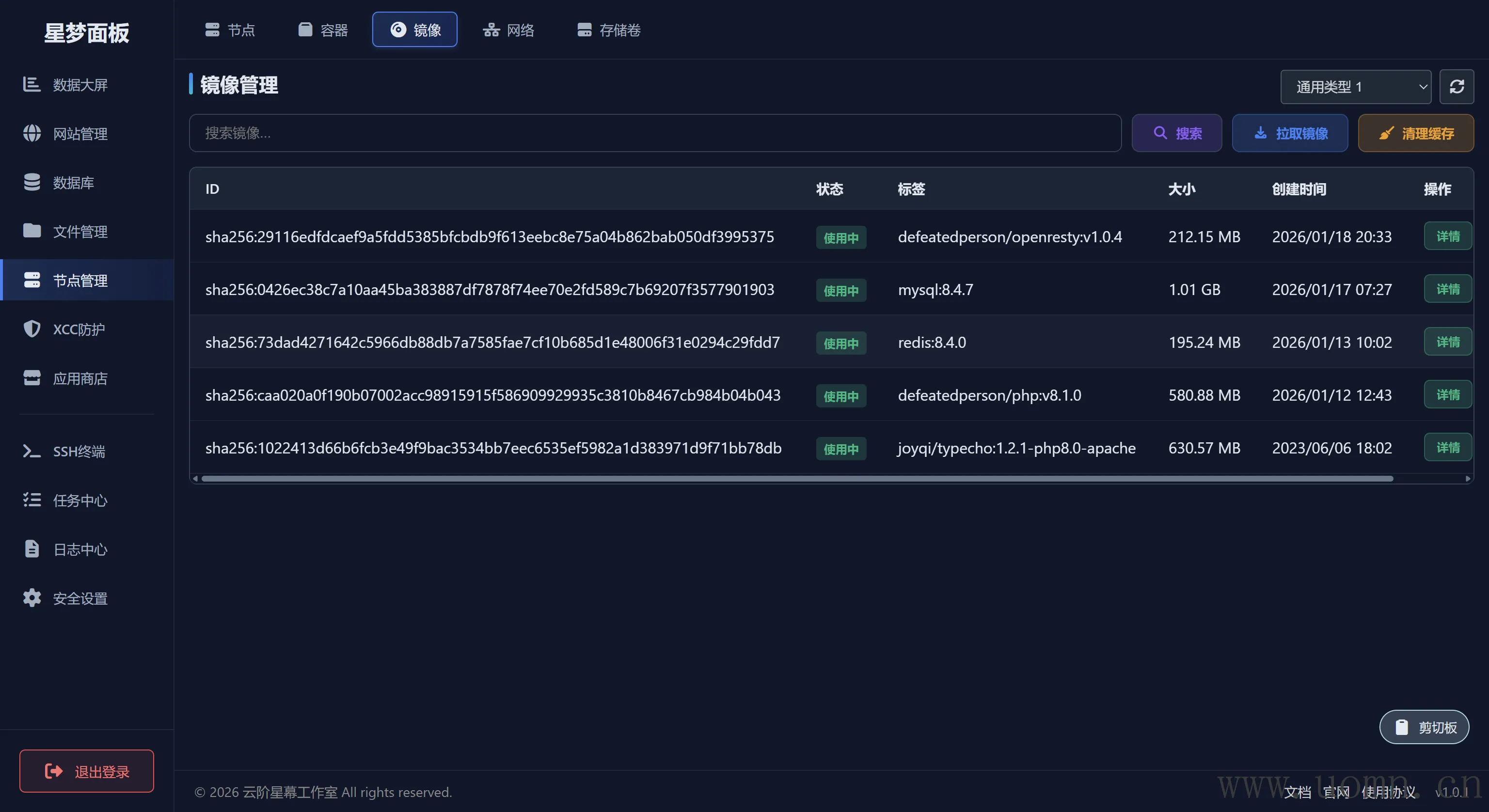Screen dimensions: 1489x812
Task: Click the 退出登录 logout button
Action: coord(87,771)
